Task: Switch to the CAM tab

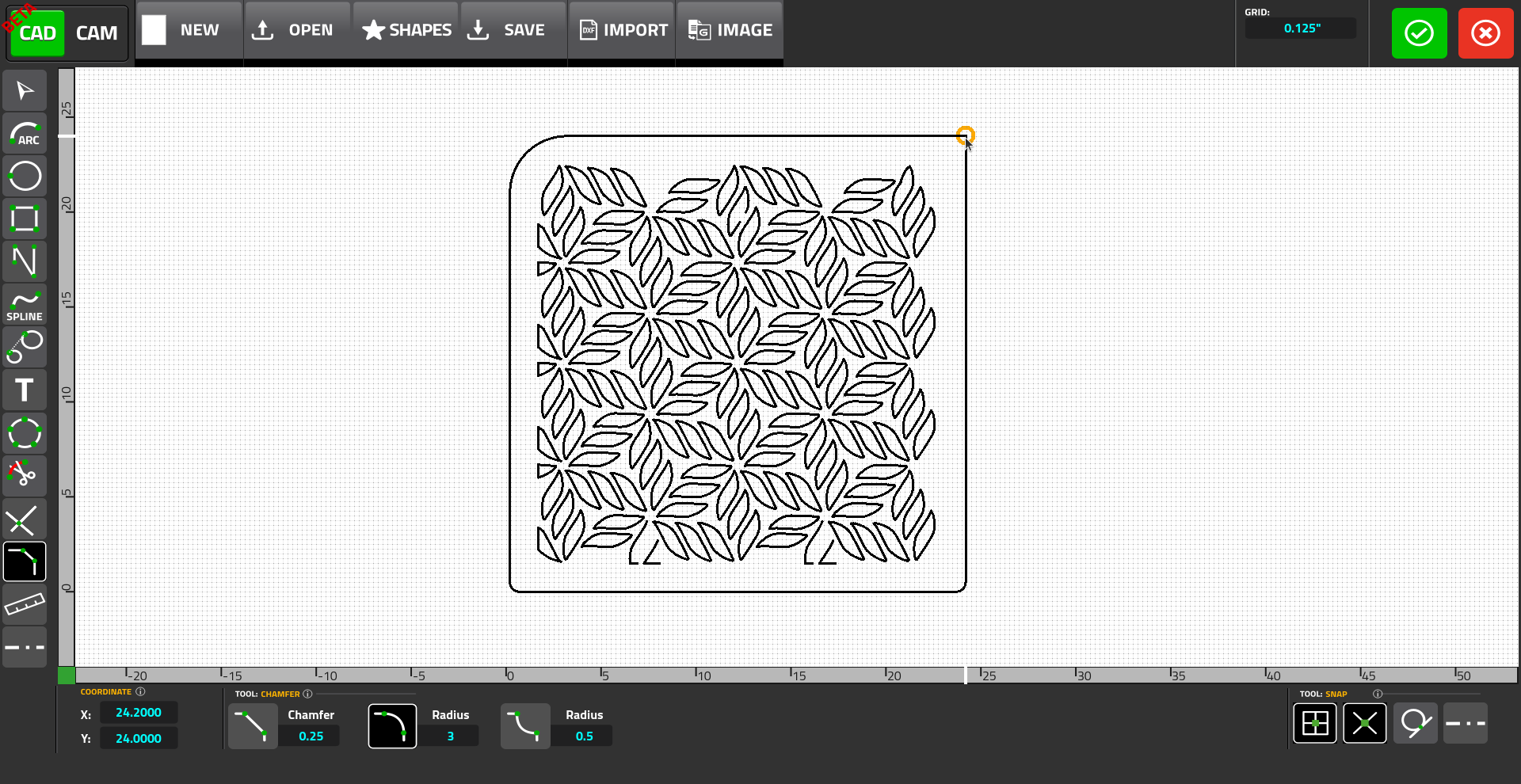Action: point(96,32)
